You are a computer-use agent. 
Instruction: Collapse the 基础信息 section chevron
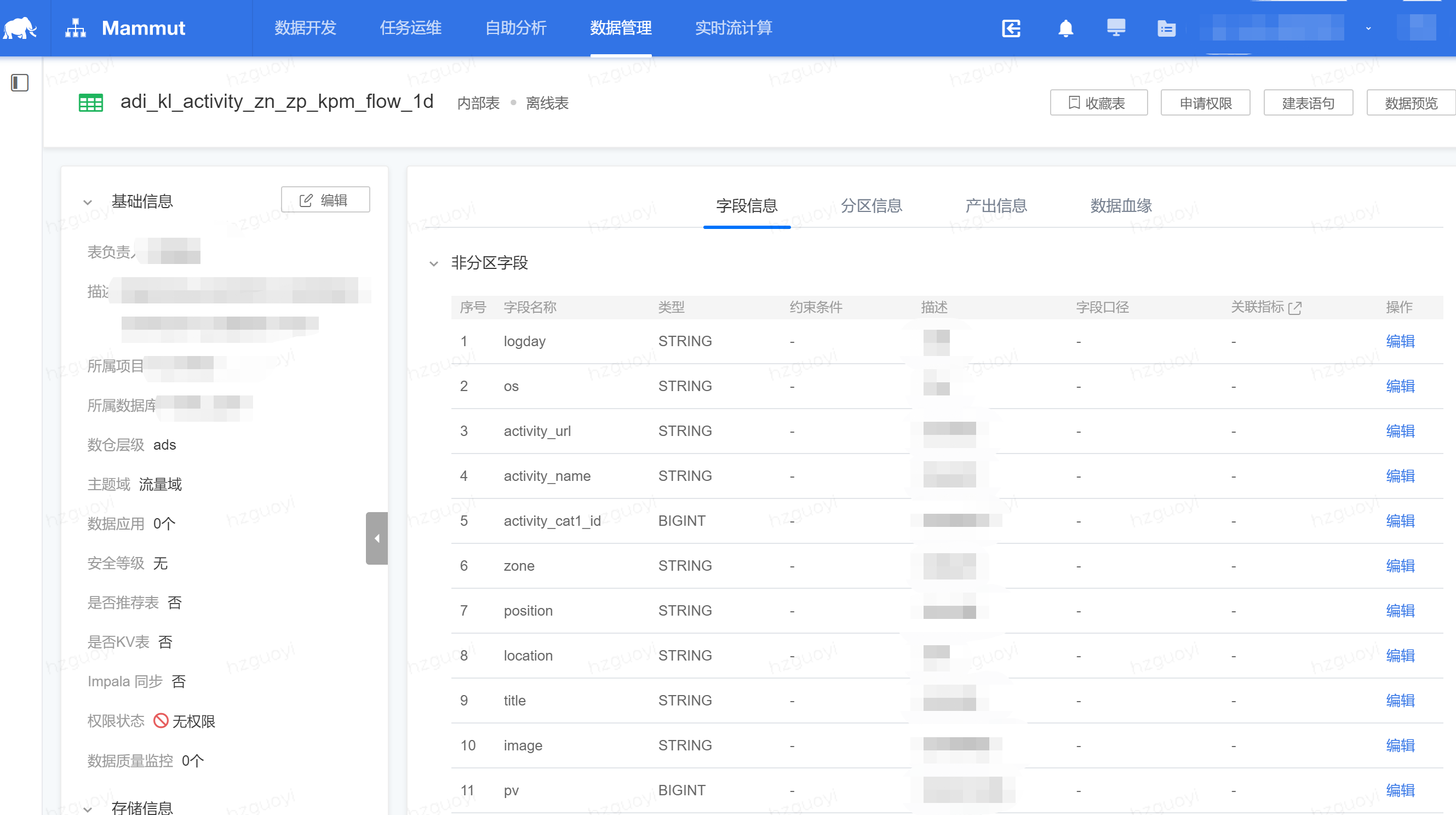(x=88, y=202)
